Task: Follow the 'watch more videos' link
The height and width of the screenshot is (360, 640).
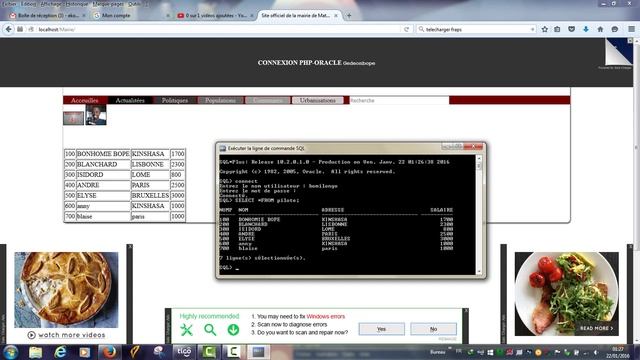Action: (72, 335)
